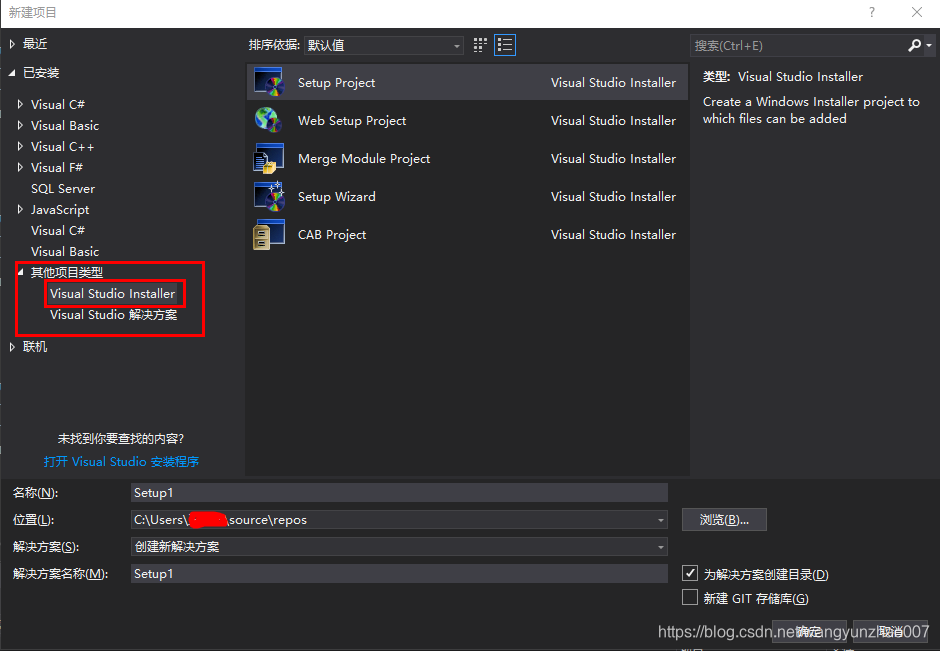Expand the first Visual C# node

pos(20,104)
